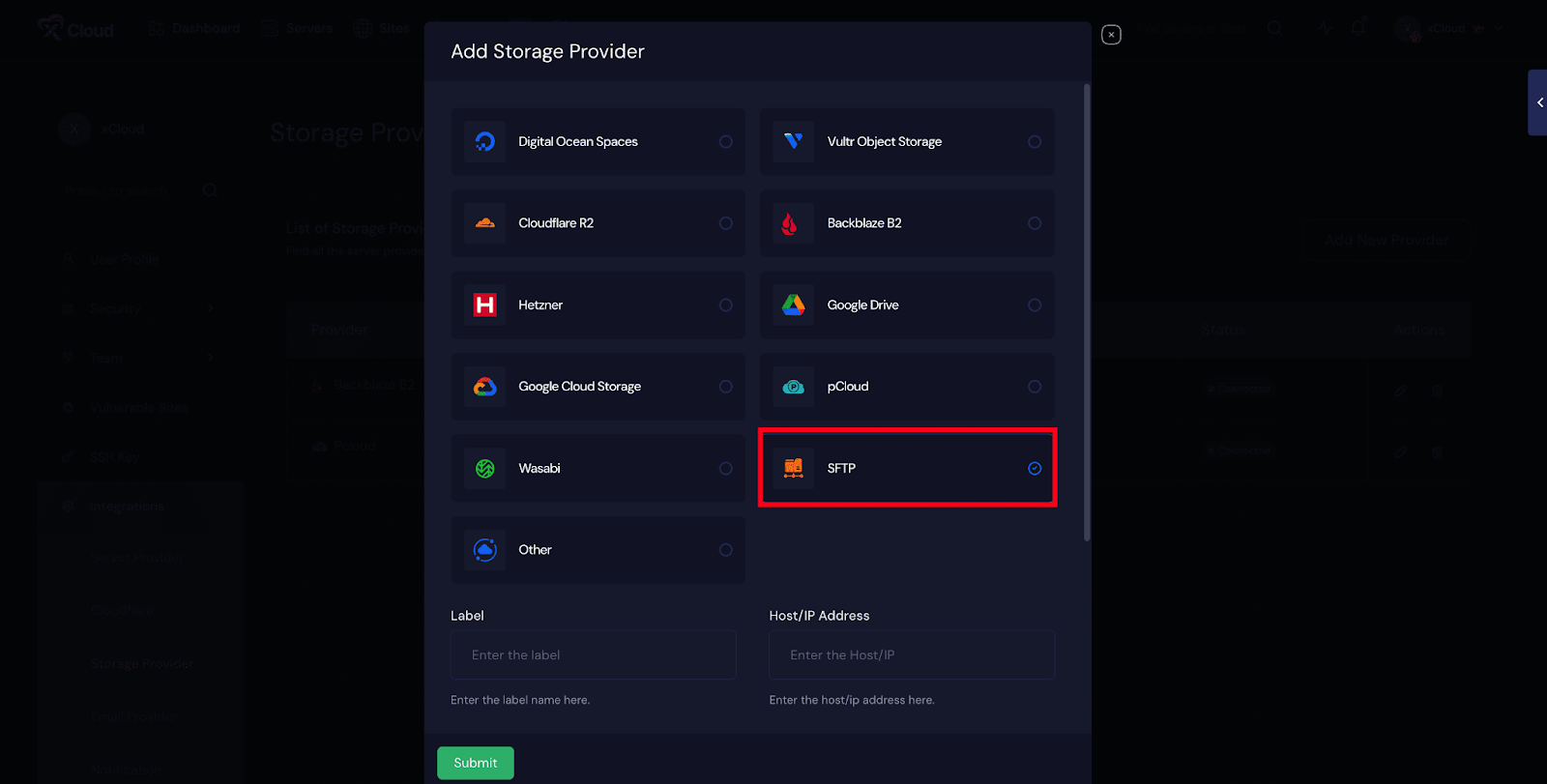Open the Dashboard menu item
This screenshot has height=784, width=1547.
pyautogui.click(x=193, y=28)
